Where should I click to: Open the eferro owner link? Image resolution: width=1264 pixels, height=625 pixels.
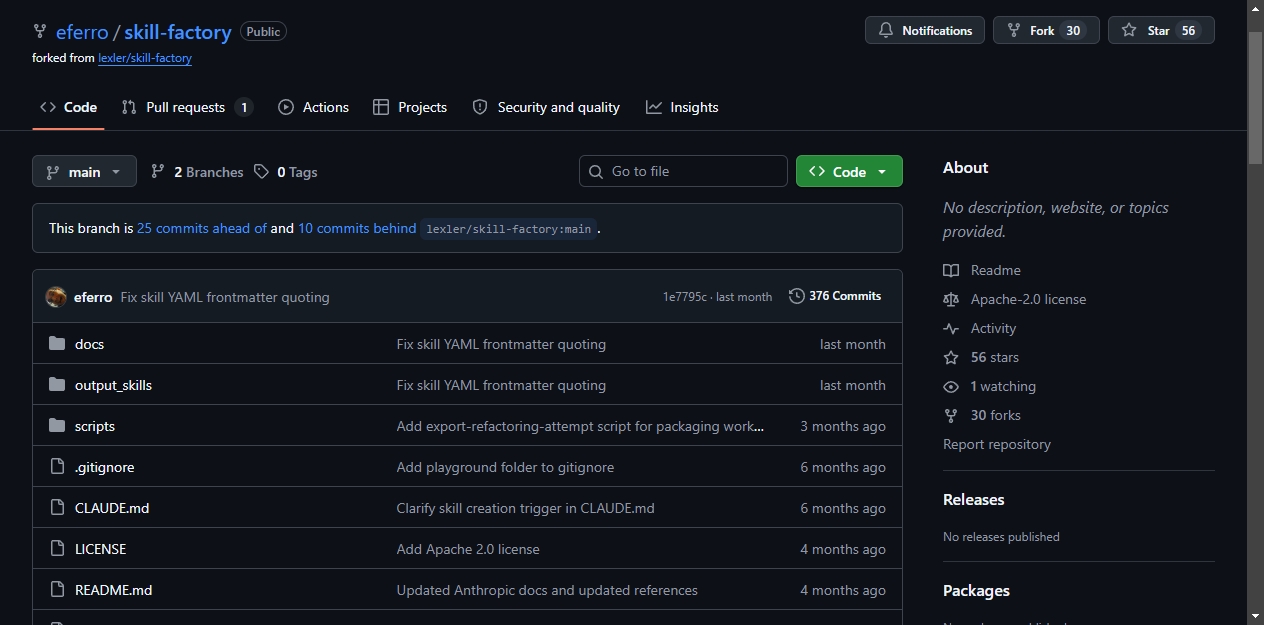point(82,32)
